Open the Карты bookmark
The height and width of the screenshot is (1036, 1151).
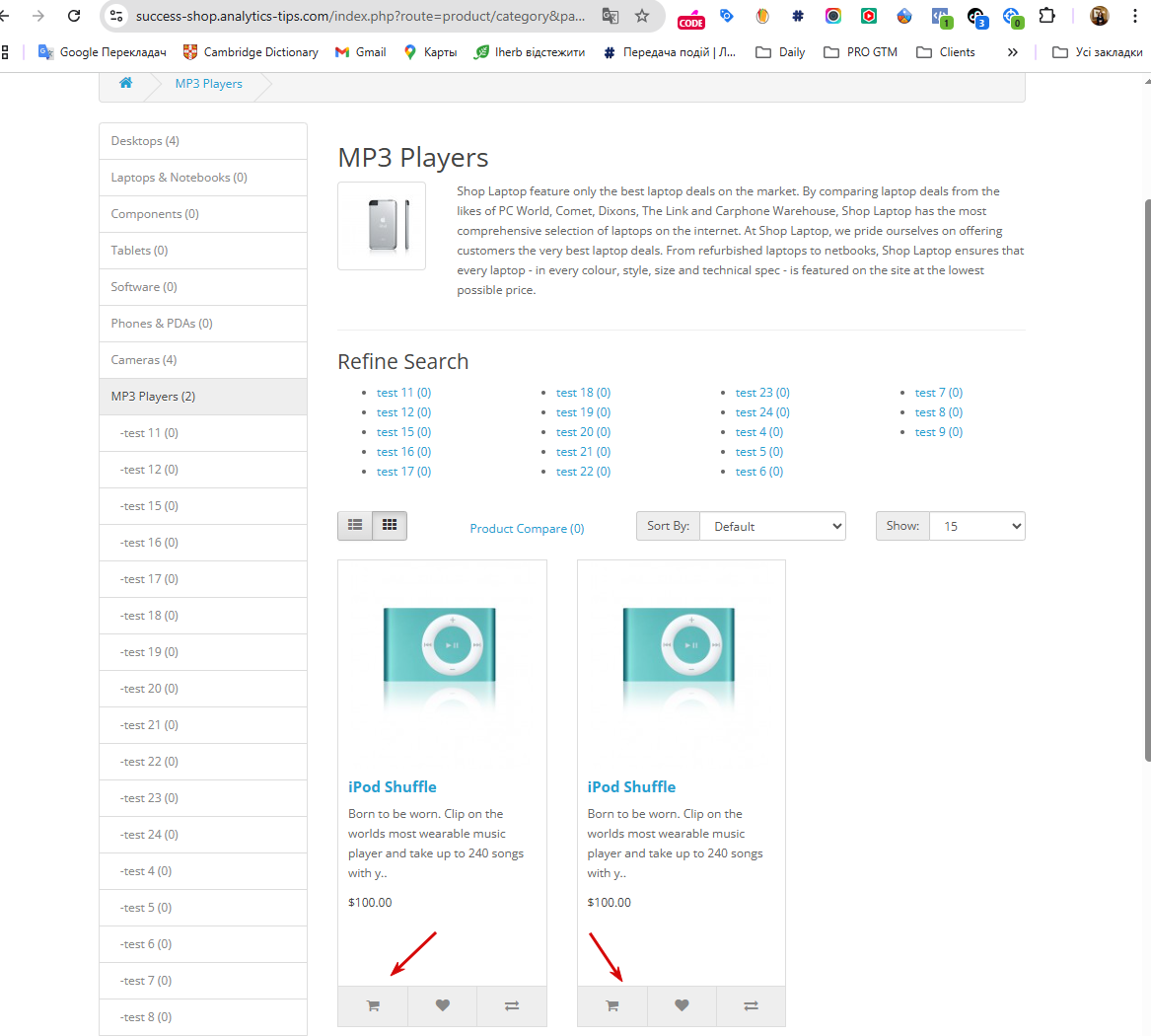coord(431,52)
